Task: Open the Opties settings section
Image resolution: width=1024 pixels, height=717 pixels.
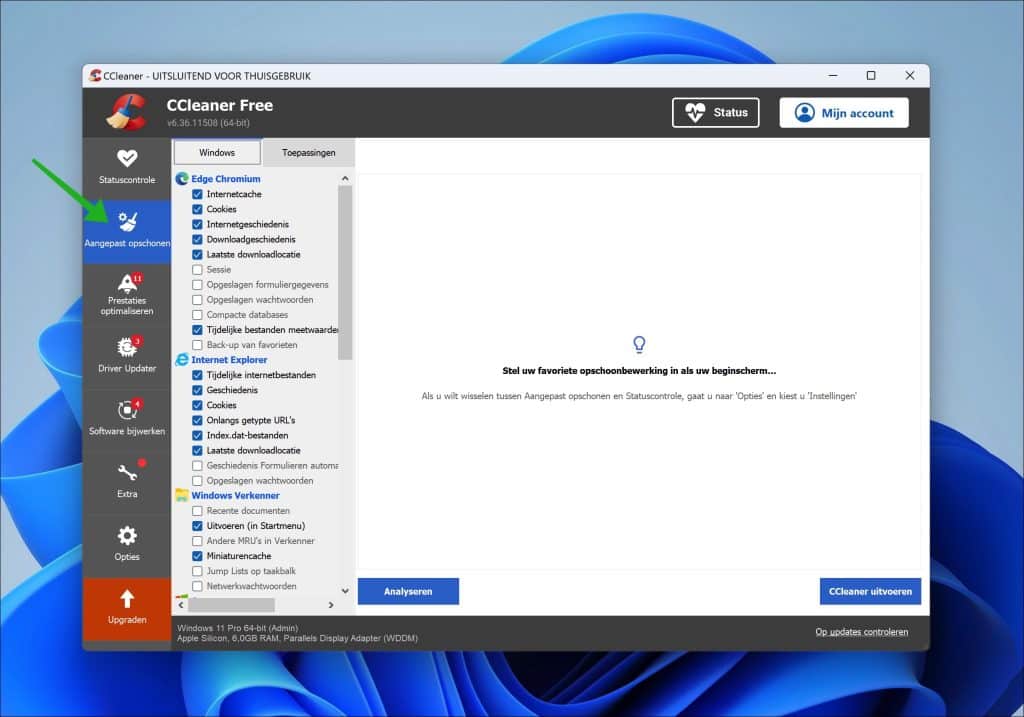Action: (x=127, y=545)
